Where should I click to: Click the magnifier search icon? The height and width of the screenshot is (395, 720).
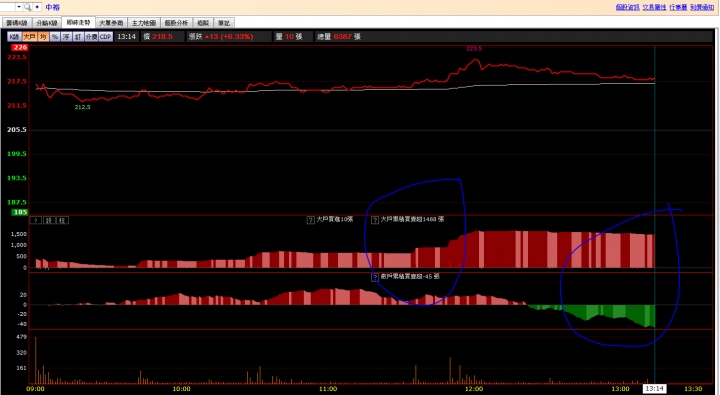pyautogui.click(x=28, y=7)
